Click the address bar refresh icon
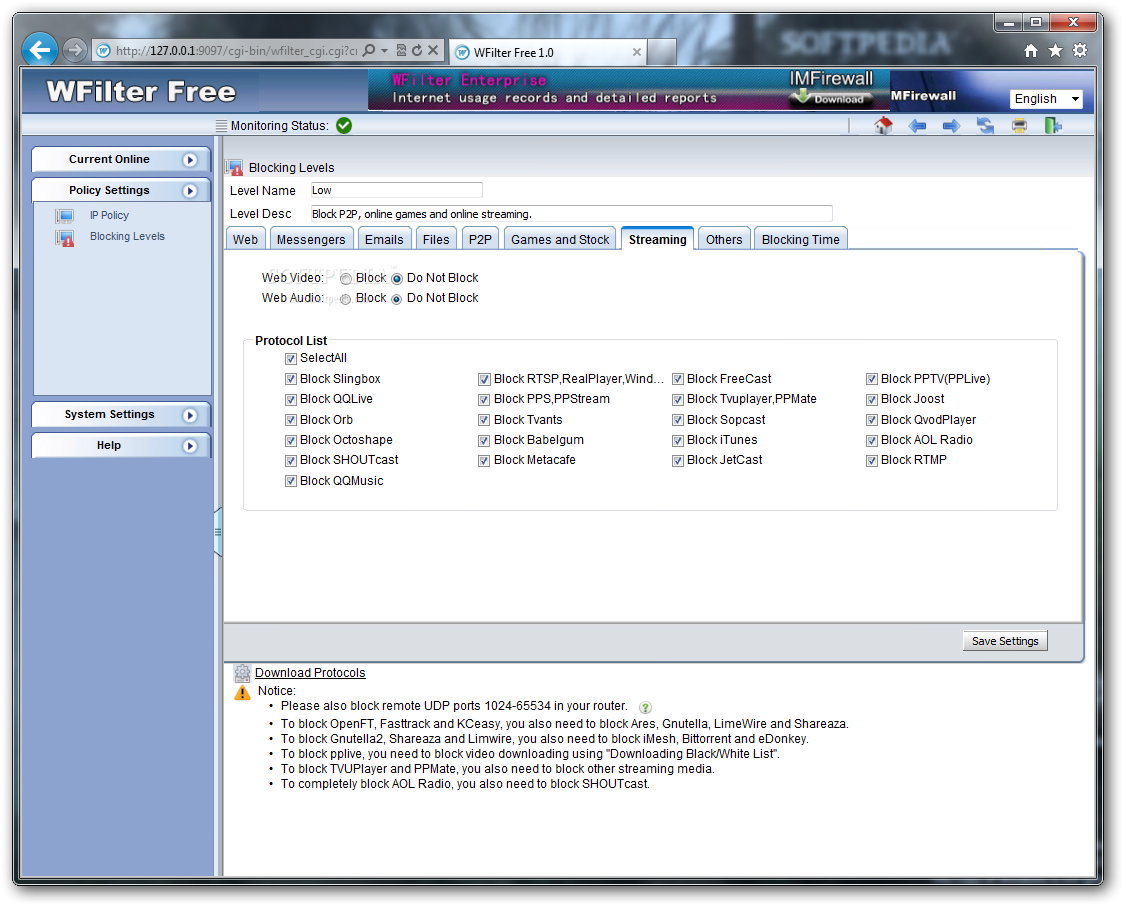The width and height of the screenshot is (1124, 906). (417, 50)
